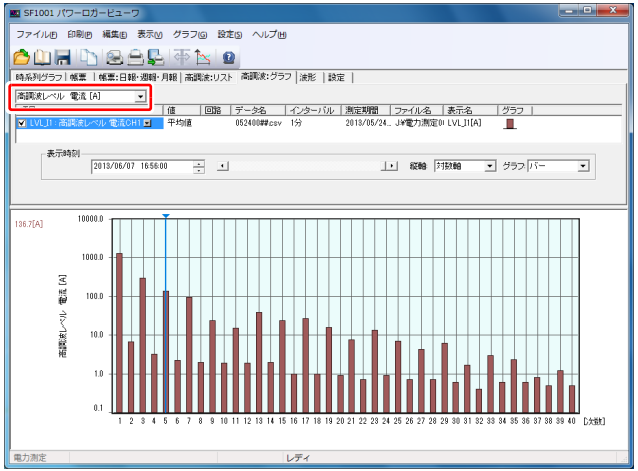Click the copy documents toolbar icon
The height and width of the screenshot is (471, 638).
[88, 58]
